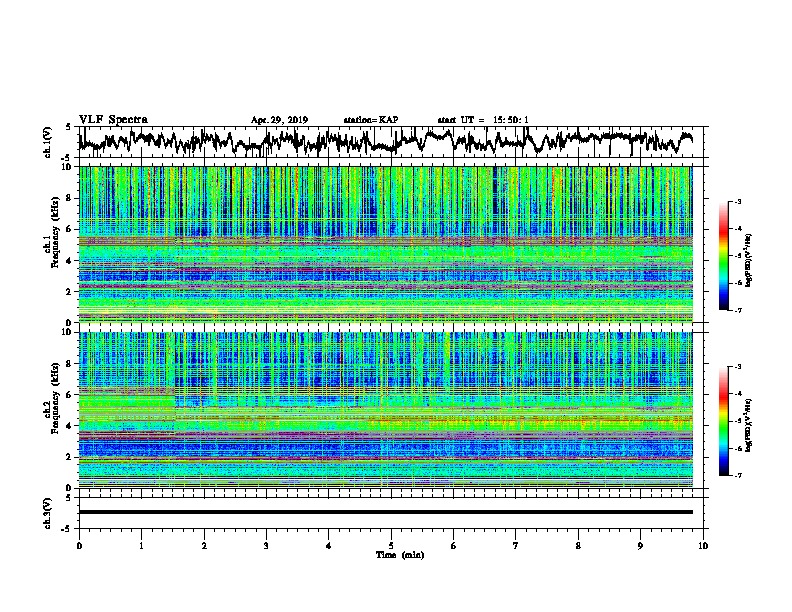This screenshot has width=792, height=612.
Task: Click time axis tick label "0"
Action: coord(79,546)
